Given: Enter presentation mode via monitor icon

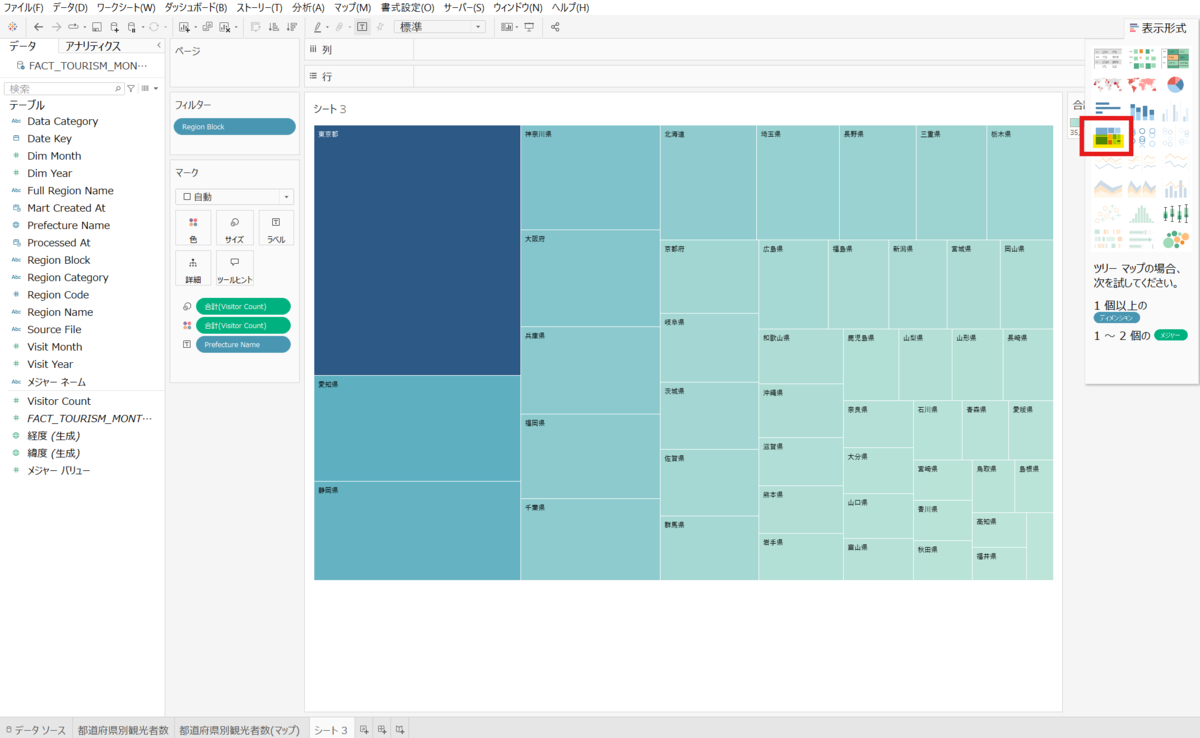Looking at the screenshot, I should point(529,27).
